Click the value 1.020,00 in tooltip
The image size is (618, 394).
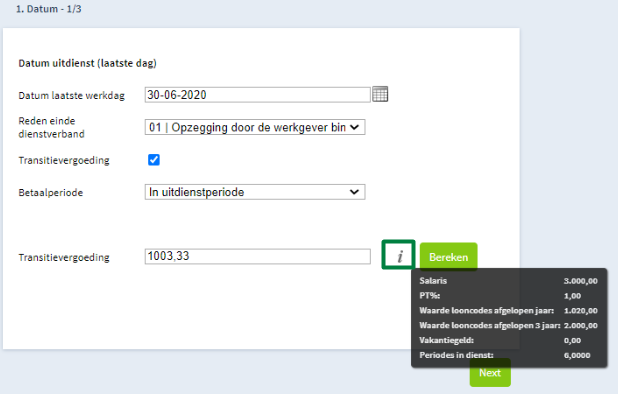pos(581,310)
